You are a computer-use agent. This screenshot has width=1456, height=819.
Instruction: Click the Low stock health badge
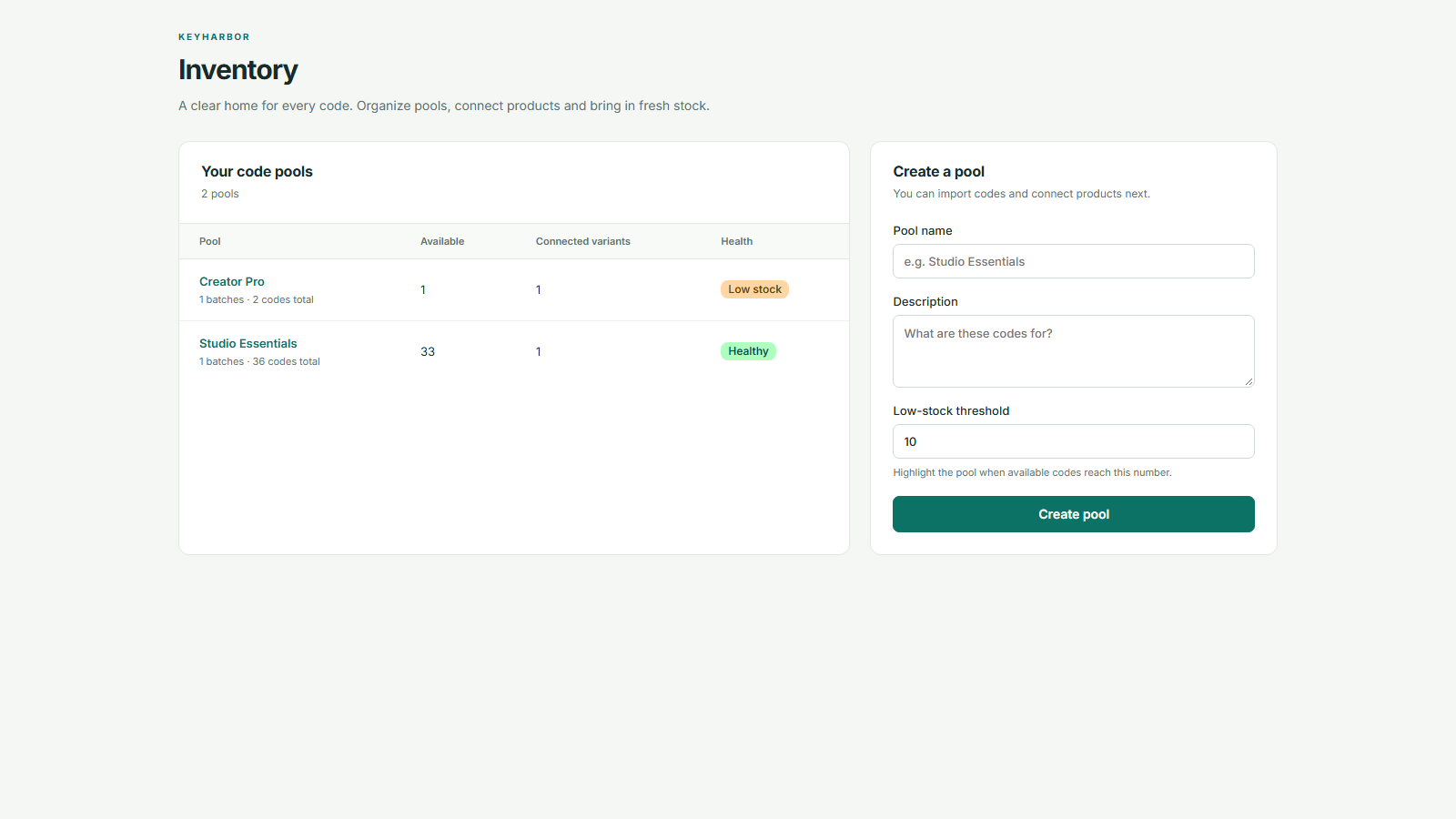point(754,289)
